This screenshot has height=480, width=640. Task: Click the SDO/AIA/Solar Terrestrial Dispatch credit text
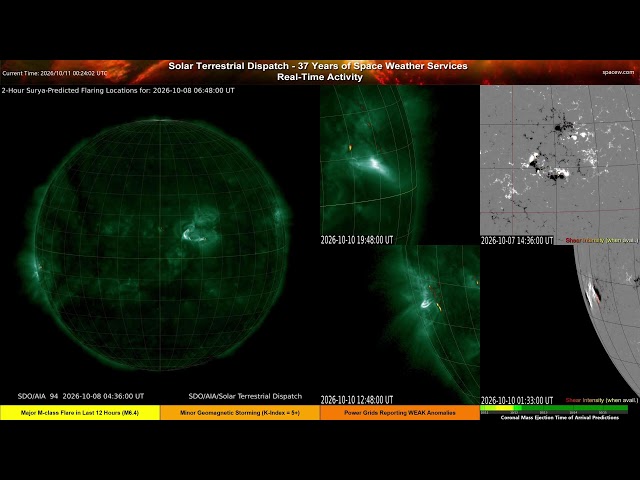(245, 396)
